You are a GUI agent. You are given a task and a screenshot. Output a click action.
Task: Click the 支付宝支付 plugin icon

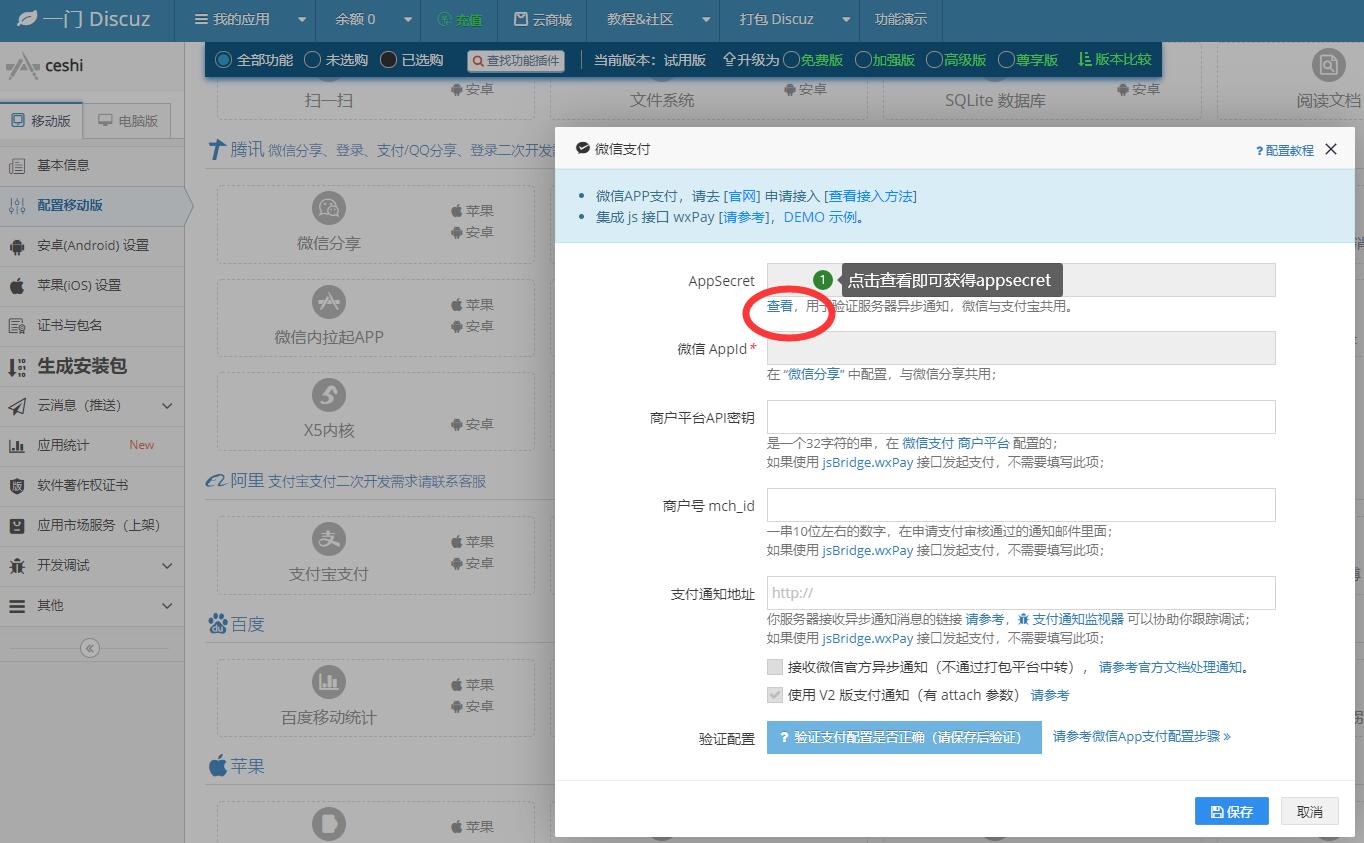(x=329, y=539)
